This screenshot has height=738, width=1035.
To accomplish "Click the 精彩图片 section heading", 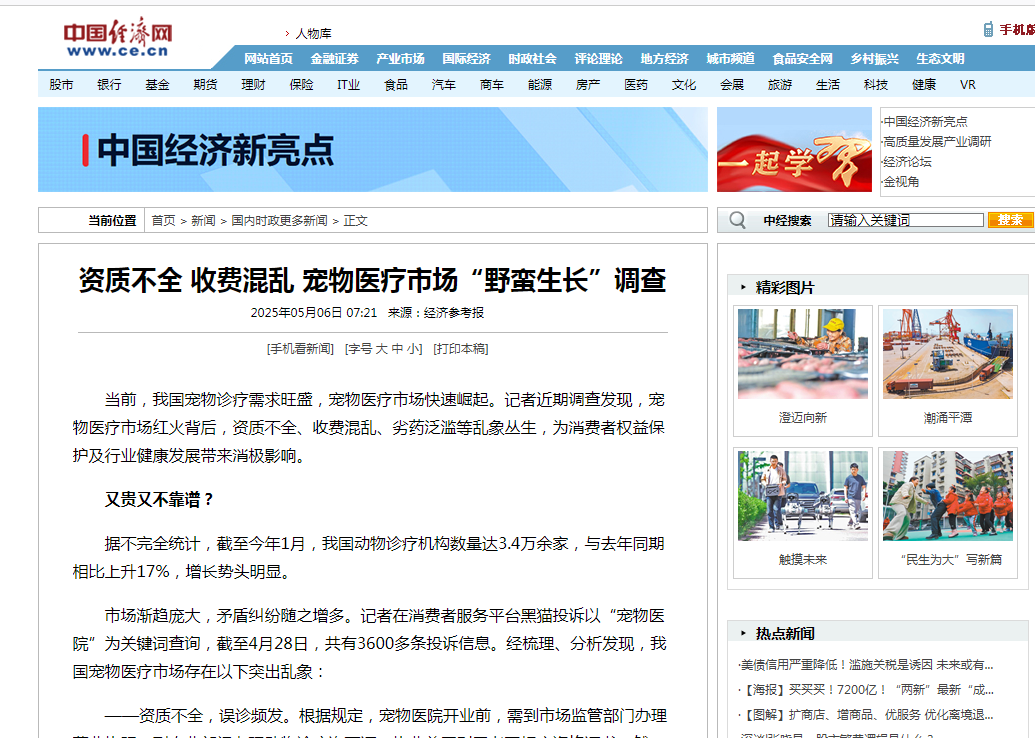I will pos(785,287).
